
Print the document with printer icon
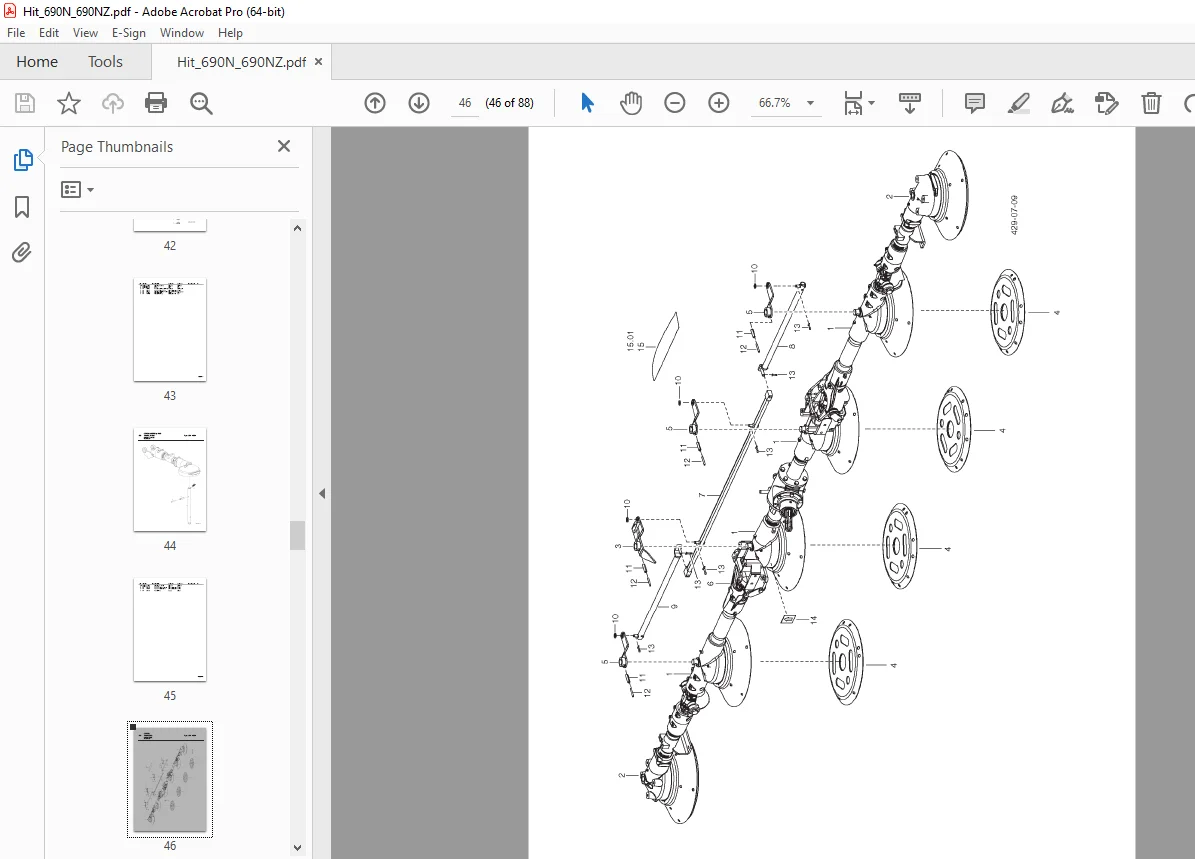pyautogui.click(x=156, y=103)
